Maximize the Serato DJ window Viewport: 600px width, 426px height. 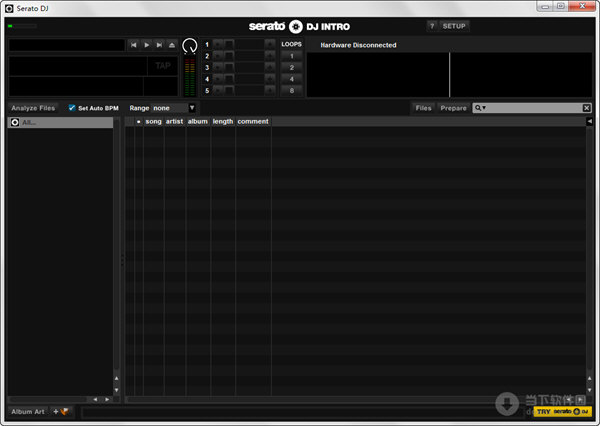point(561,7)
